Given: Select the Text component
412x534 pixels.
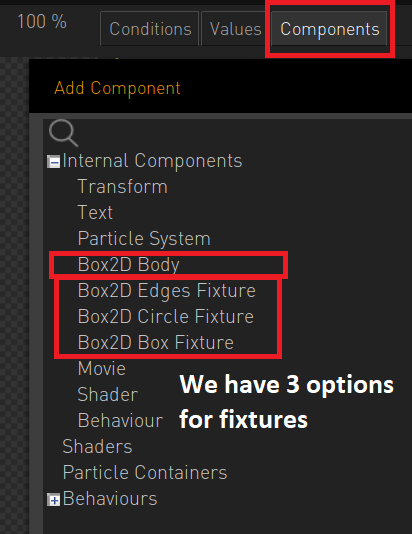Looking at the screenshot, I should click(95, 213).
